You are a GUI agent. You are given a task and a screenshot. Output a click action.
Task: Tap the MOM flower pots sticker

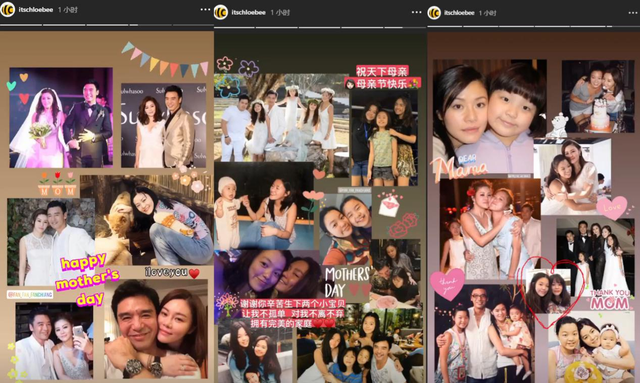click(58, 184)
